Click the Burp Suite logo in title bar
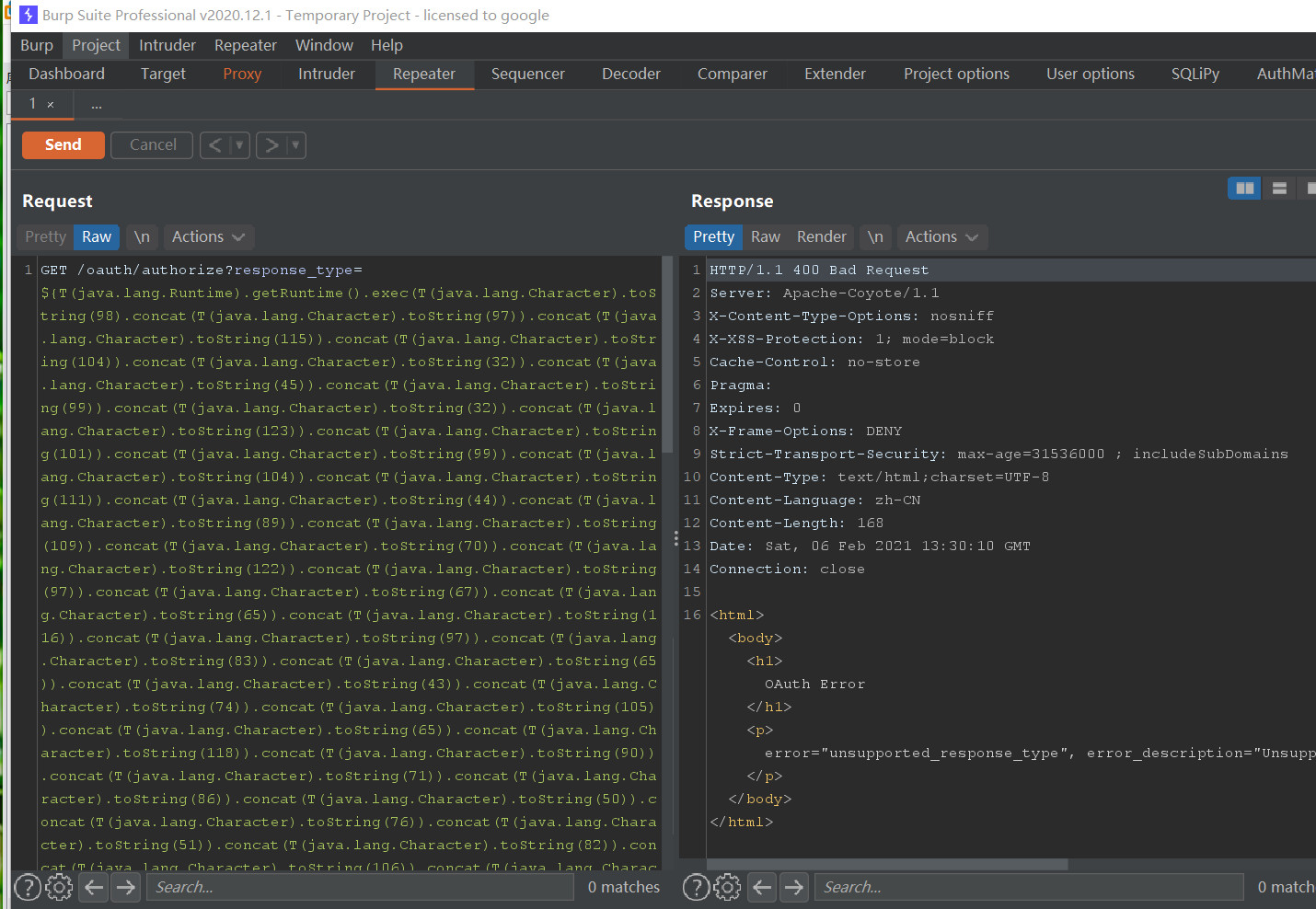The image size is (1316, 909). coord(29,15)
